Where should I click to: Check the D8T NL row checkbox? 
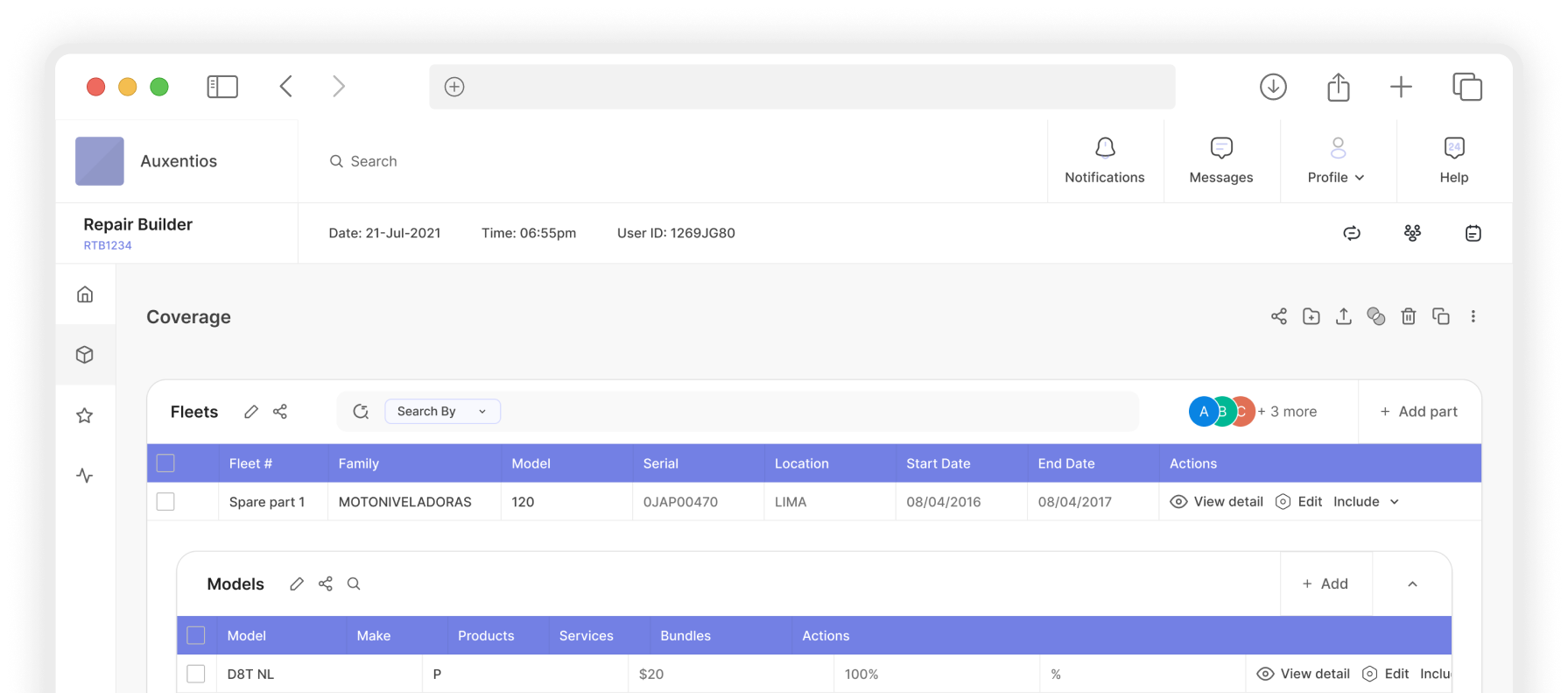click(x=196, y=674)
